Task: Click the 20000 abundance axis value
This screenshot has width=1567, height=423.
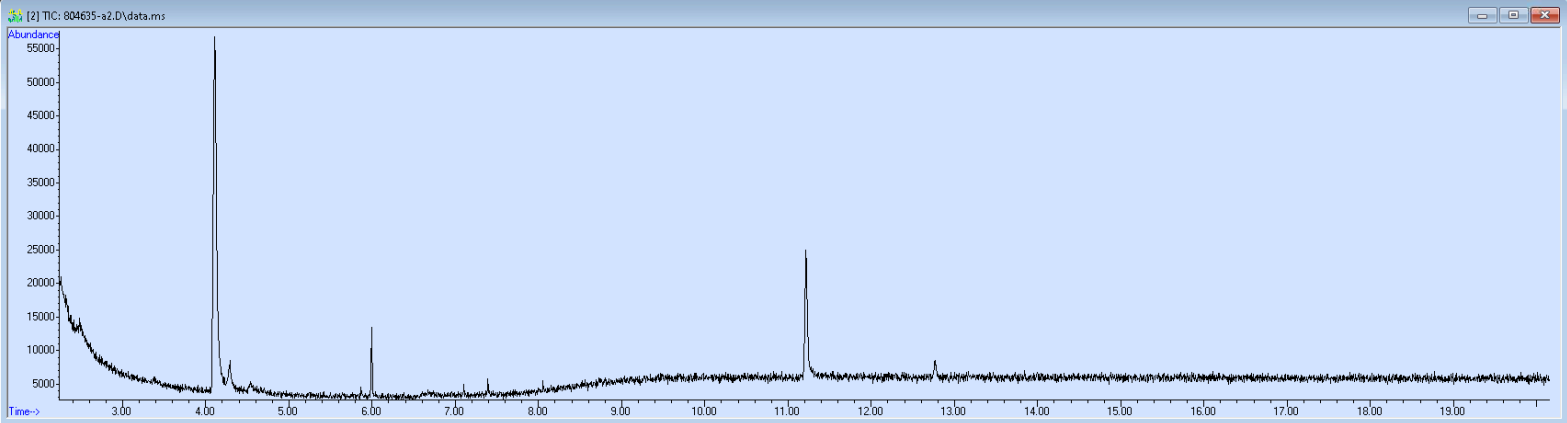Action: [39, 283]
